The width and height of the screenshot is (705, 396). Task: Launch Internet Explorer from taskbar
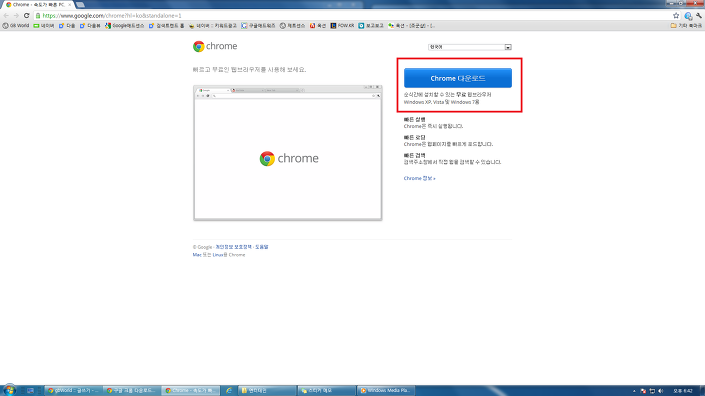229,391
